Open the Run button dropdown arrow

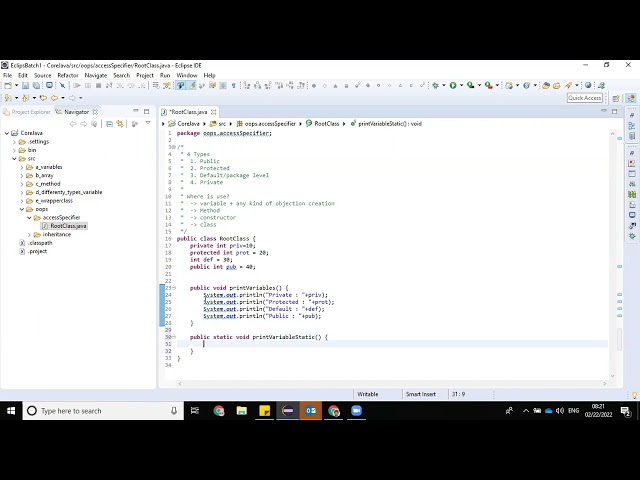pos(462,85)
